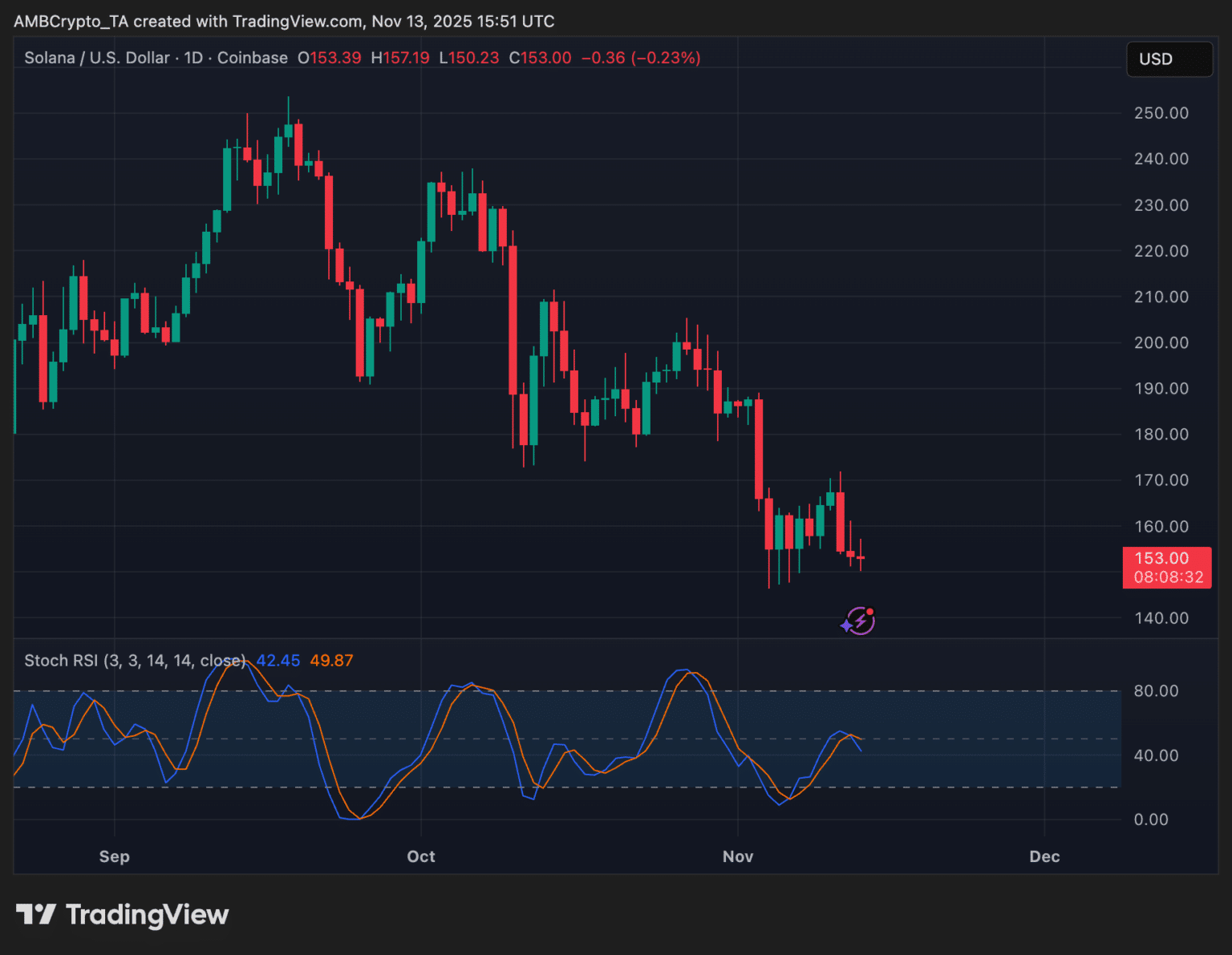1232x955 pixels.
Task: Select the Stoch RSI blue 42.45 value
Action: [x=278, y=661]
